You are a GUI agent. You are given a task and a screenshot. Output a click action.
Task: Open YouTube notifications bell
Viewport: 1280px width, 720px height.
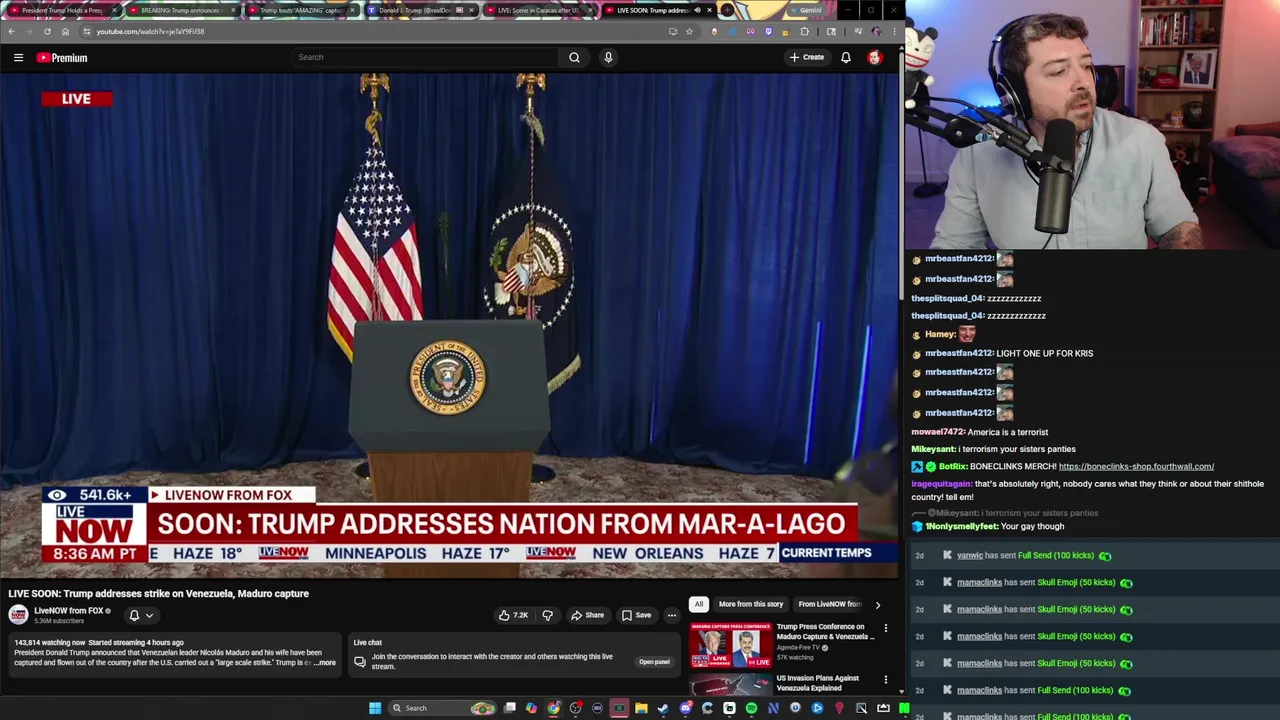pos(845,57)
